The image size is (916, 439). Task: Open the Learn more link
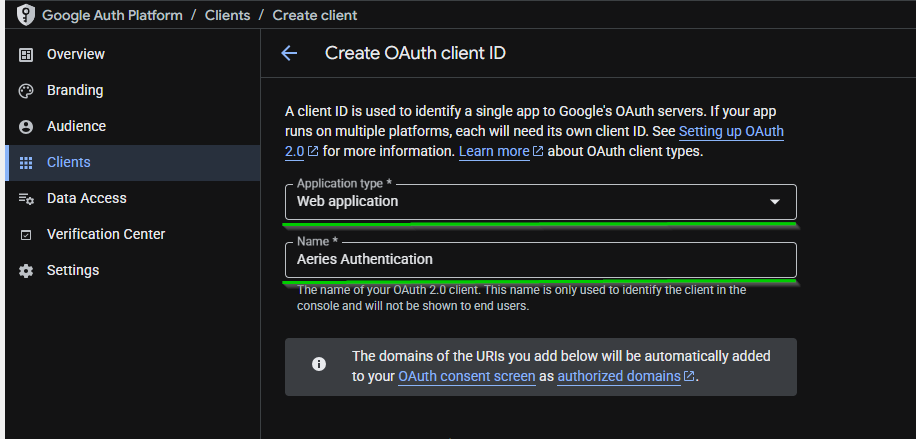point(494,151)
